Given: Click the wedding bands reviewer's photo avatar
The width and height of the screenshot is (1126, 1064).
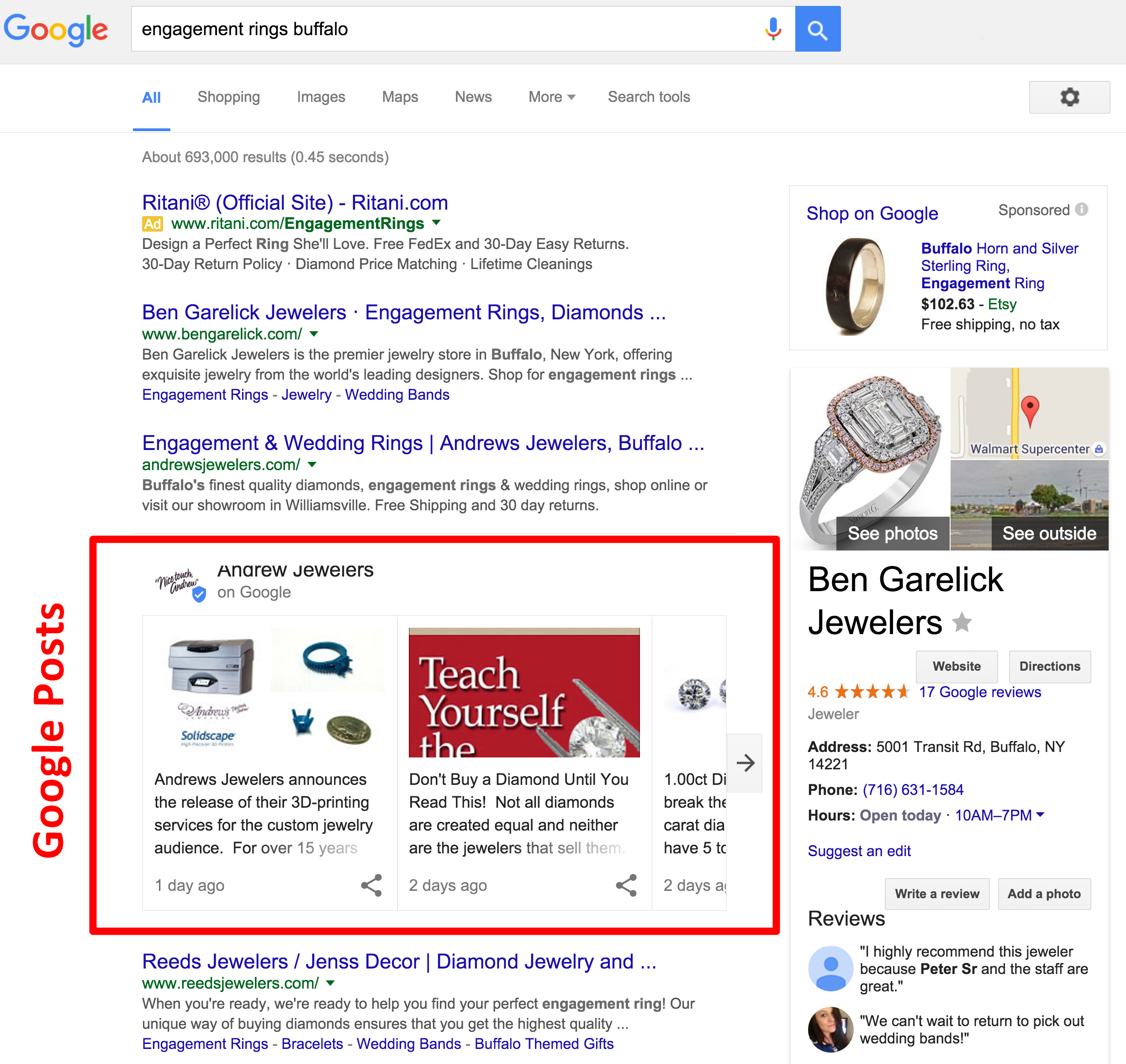Looking at the screenshot, I should pyautogui.click(x=830, y=1029).
